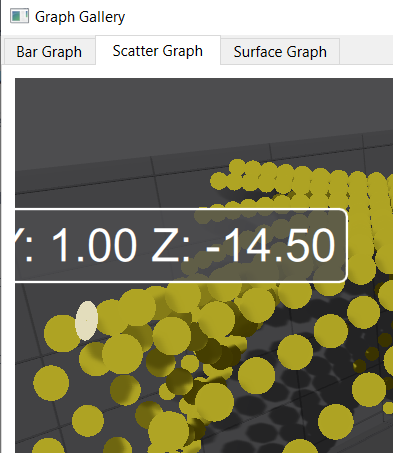Select large sphere at bottom right of graph
Screen dimensions: 393x453
pos(336,422)
